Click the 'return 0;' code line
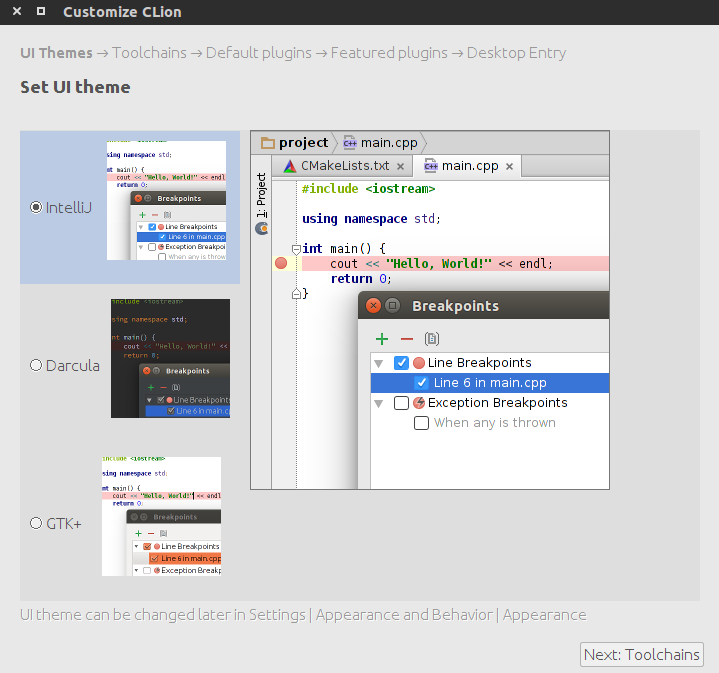This screenshot has width=719, height=673. coord(361,279)
